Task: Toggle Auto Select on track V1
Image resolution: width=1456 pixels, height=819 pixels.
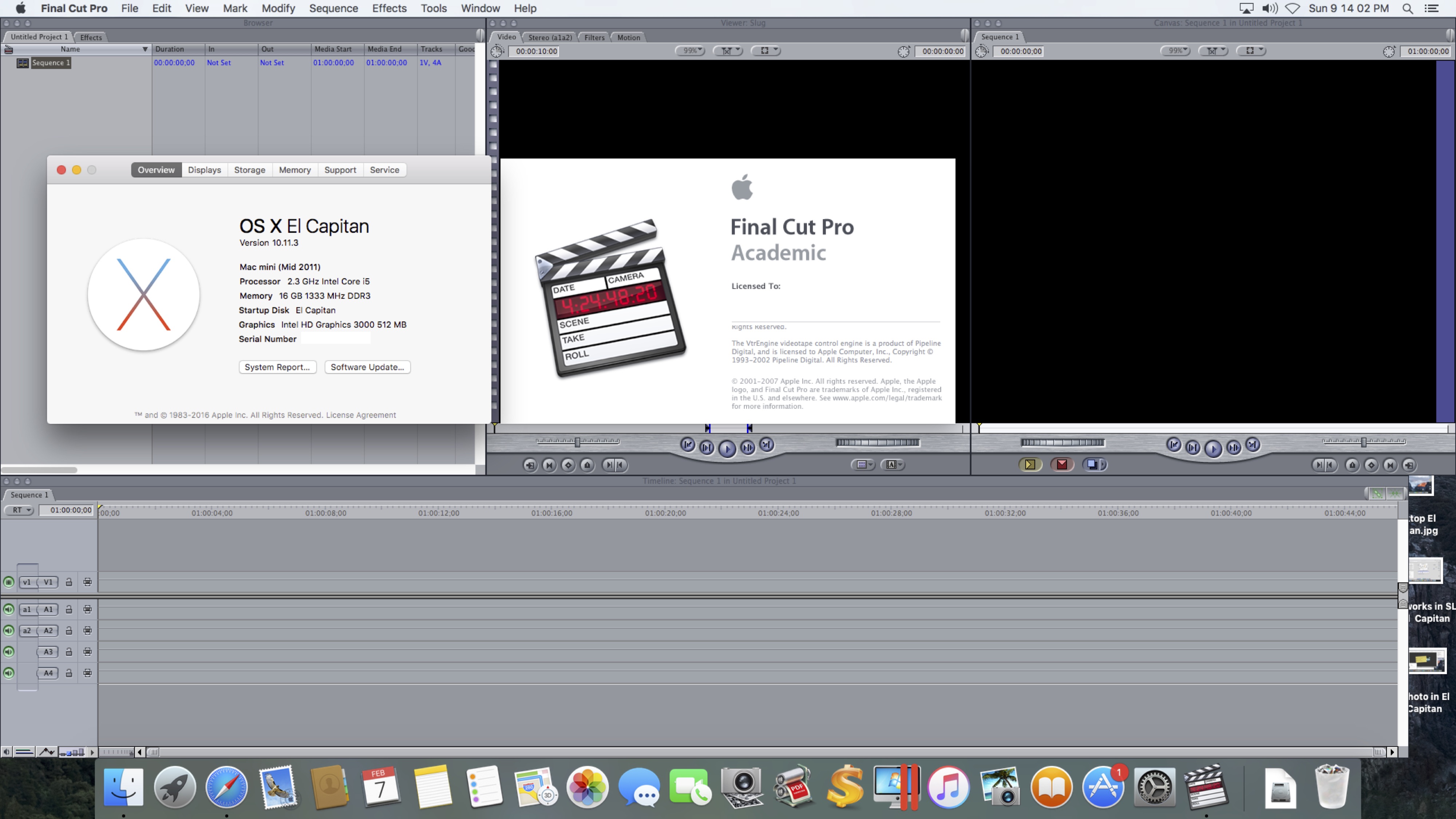Action: pyautogui.click(x=88, y=582)
